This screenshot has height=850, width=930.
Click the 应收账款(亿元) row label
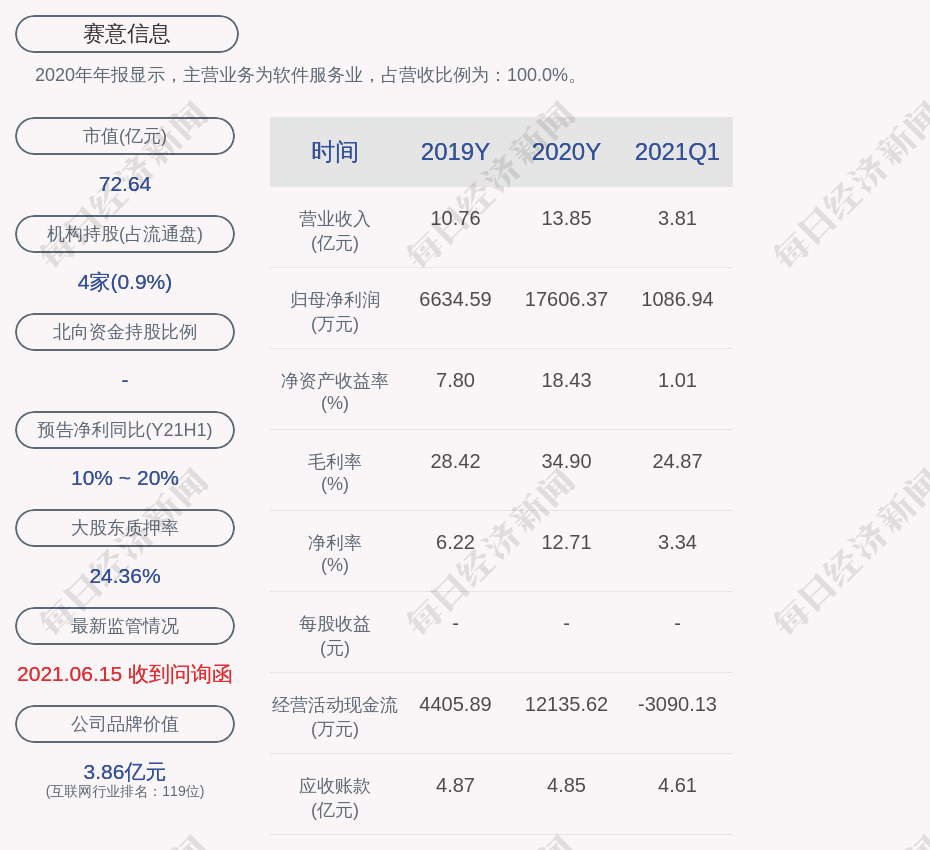[335, 798]
